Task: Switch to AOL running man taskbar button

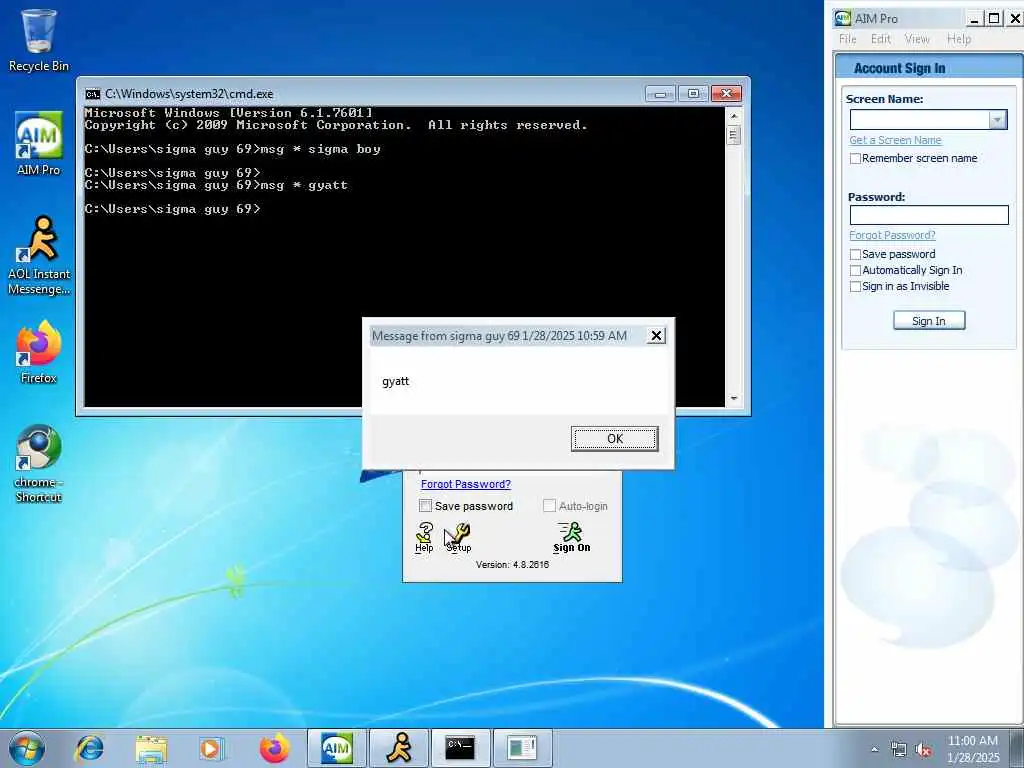Action: point(399,748)
